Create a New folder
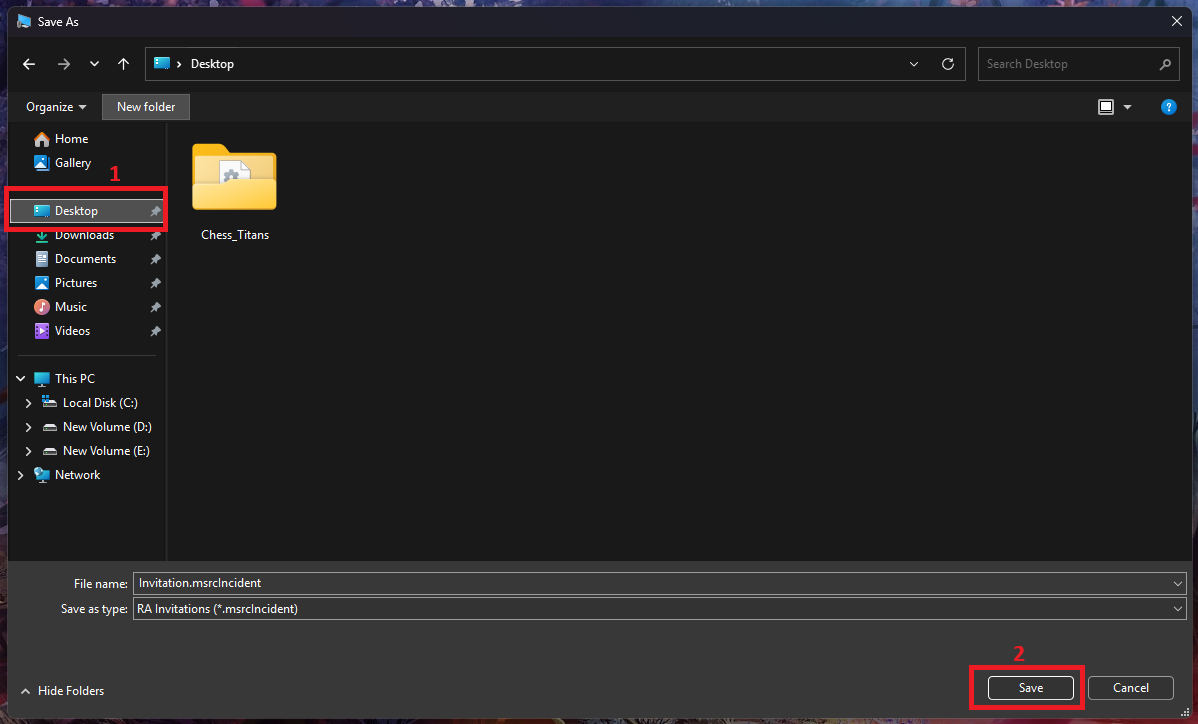 point(146,107)
